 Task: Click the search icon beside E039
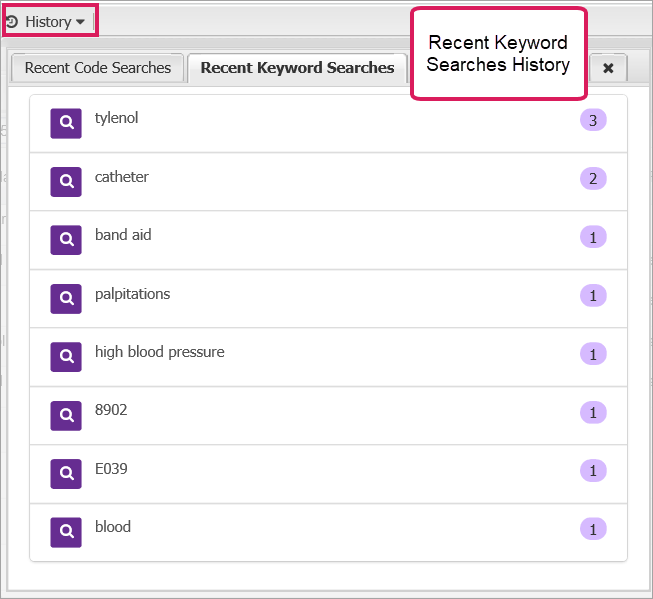66,473
